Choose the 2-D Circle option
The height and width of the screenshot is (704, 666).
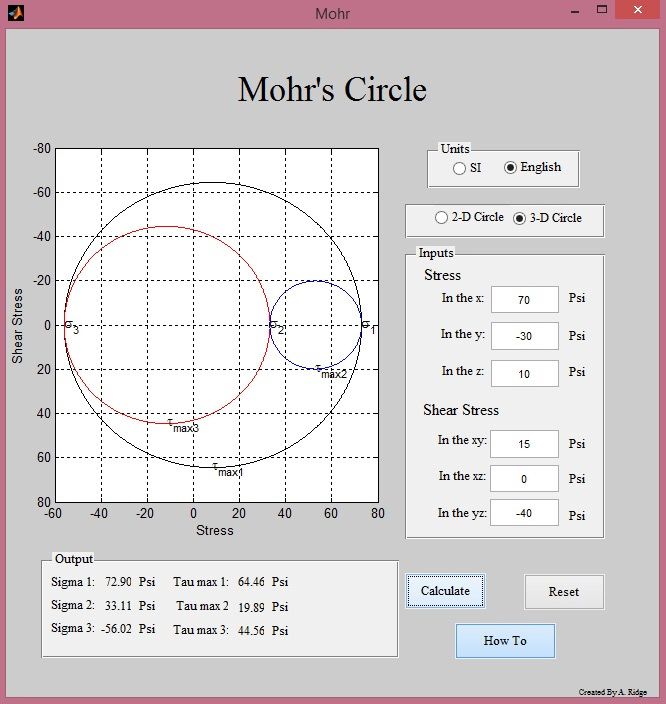tap(441, 217)
